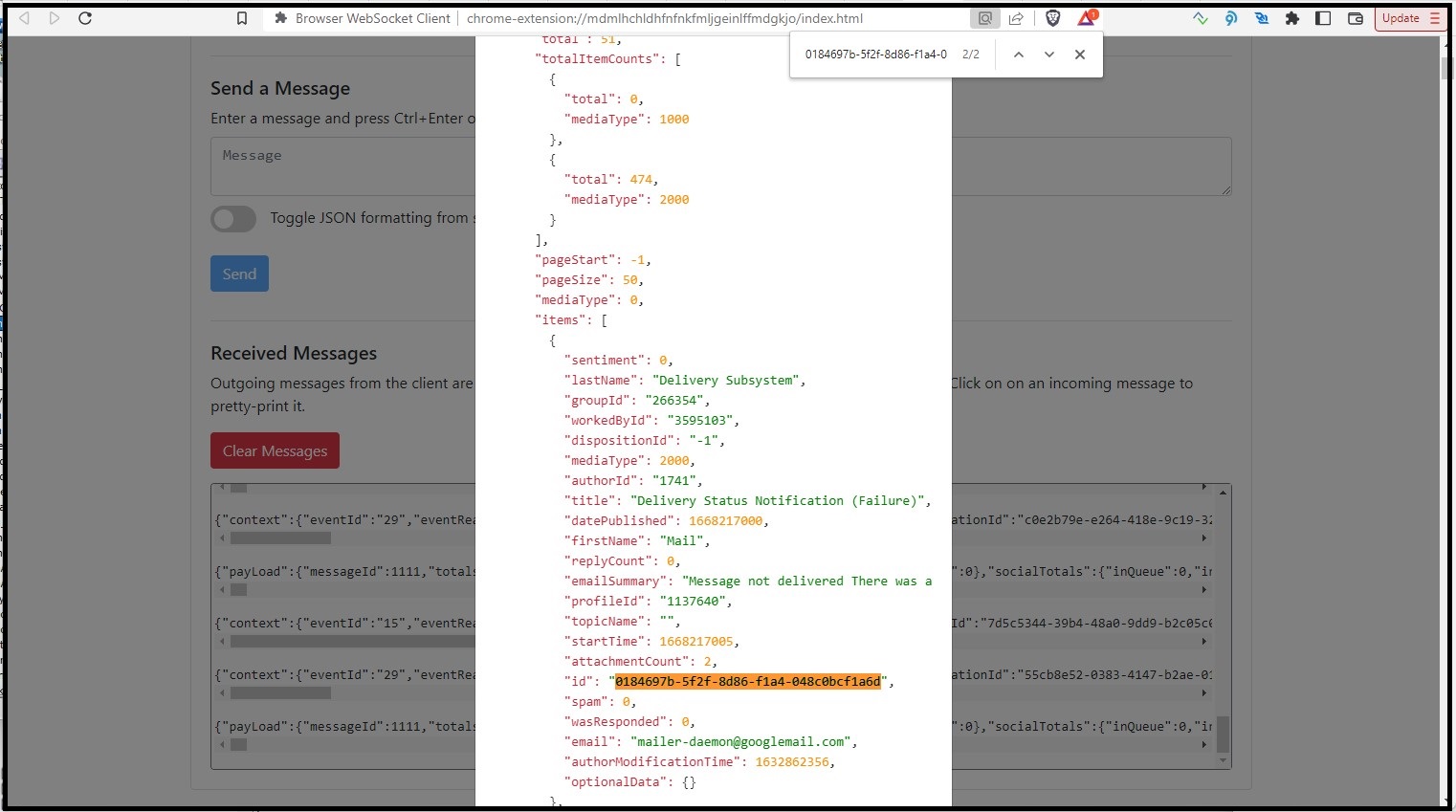
Task: Click the title value Delivery Status Notification (Failure)
Action: pyautogui.click(x=778, y=501)
